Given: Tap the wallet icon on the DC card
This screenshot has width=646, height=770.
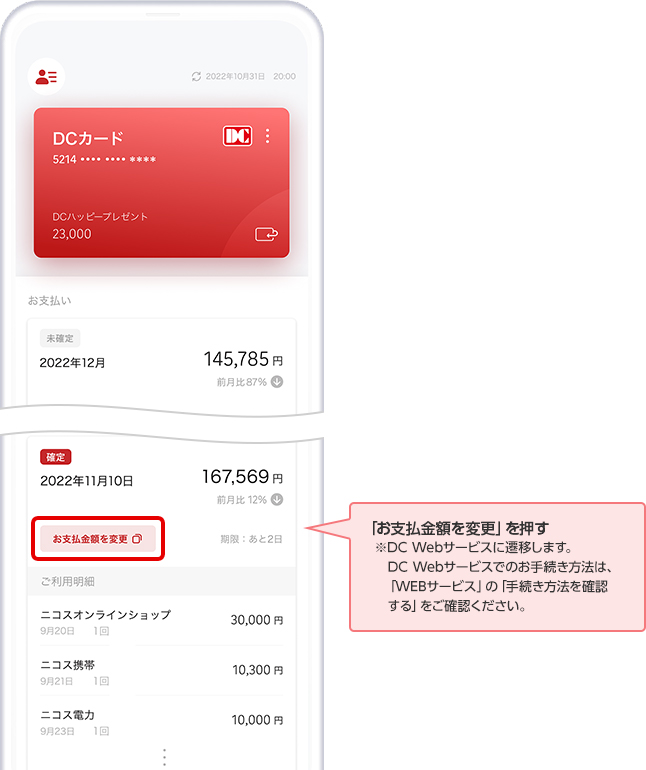Looking at the screenshot, I should point(265,234).
